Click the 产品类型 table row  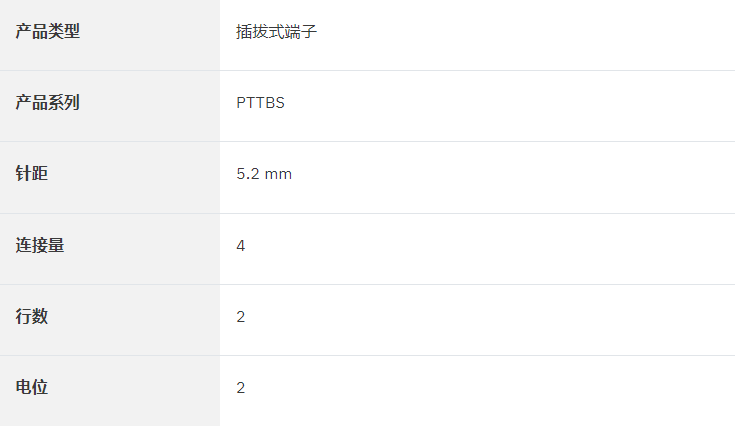click(x=368, y=35)
